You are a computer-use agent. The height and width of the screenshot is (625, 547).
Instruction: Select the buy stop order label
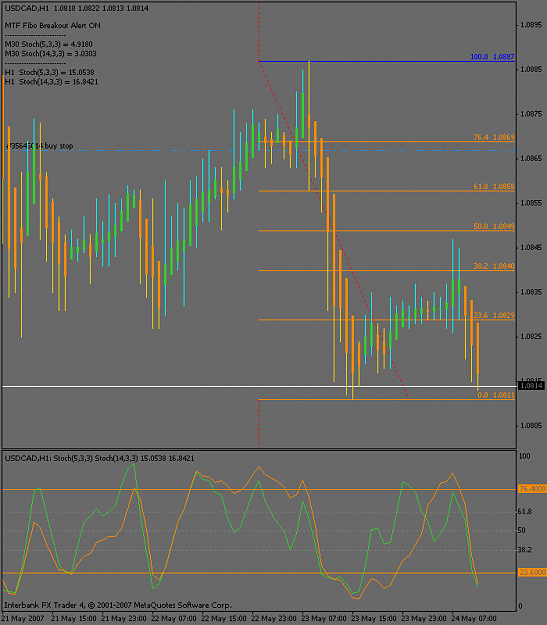click(x=39, y=146)
